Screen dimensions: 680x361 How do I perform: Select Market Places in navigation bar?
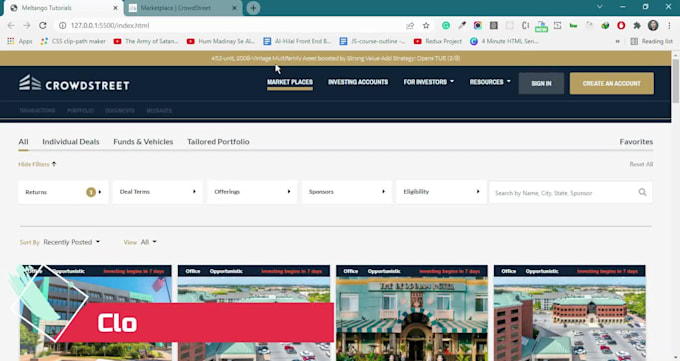290,82
